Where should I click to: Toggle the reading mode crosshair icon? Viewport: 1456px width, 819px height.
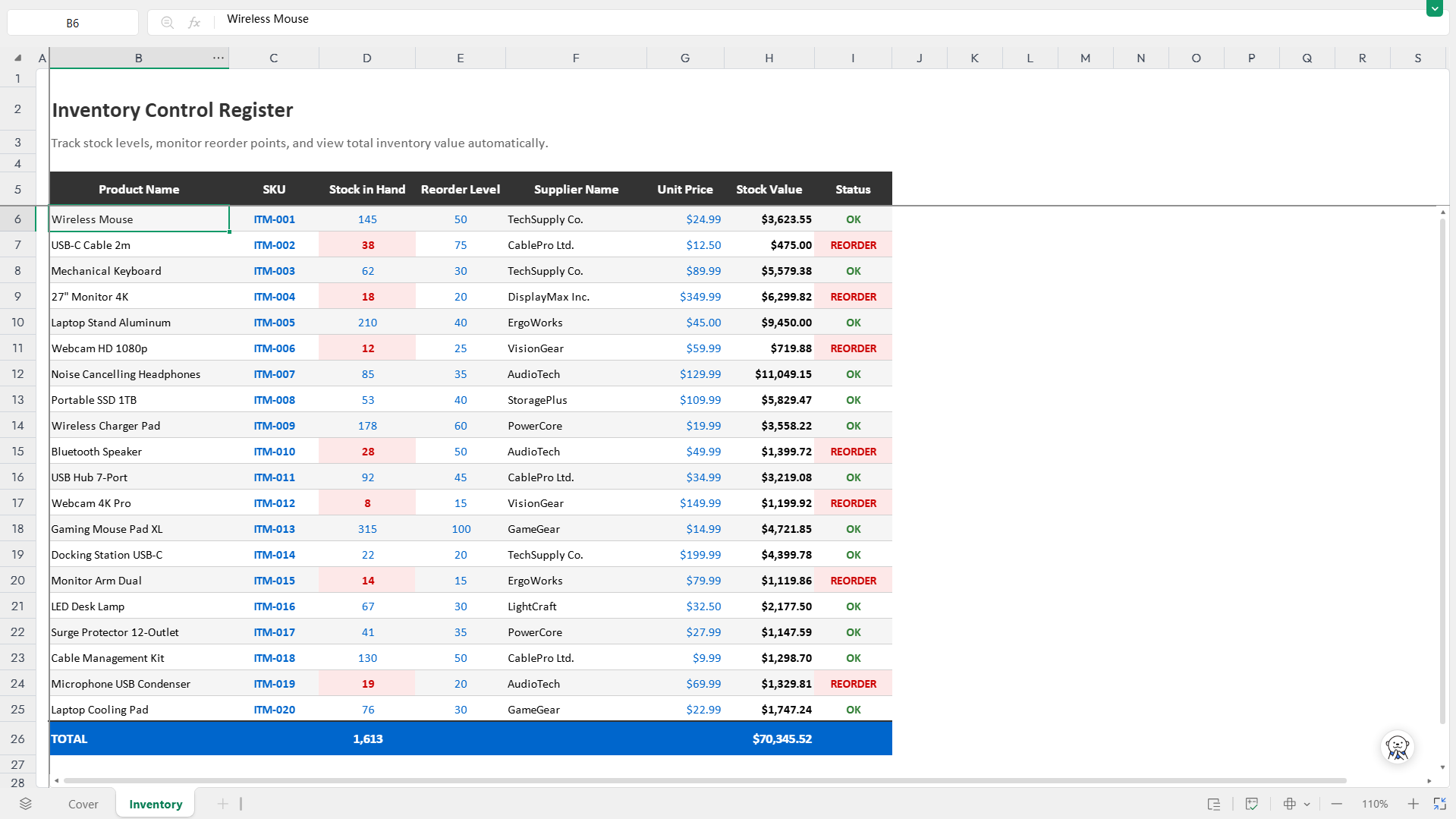pos(1289,804)
